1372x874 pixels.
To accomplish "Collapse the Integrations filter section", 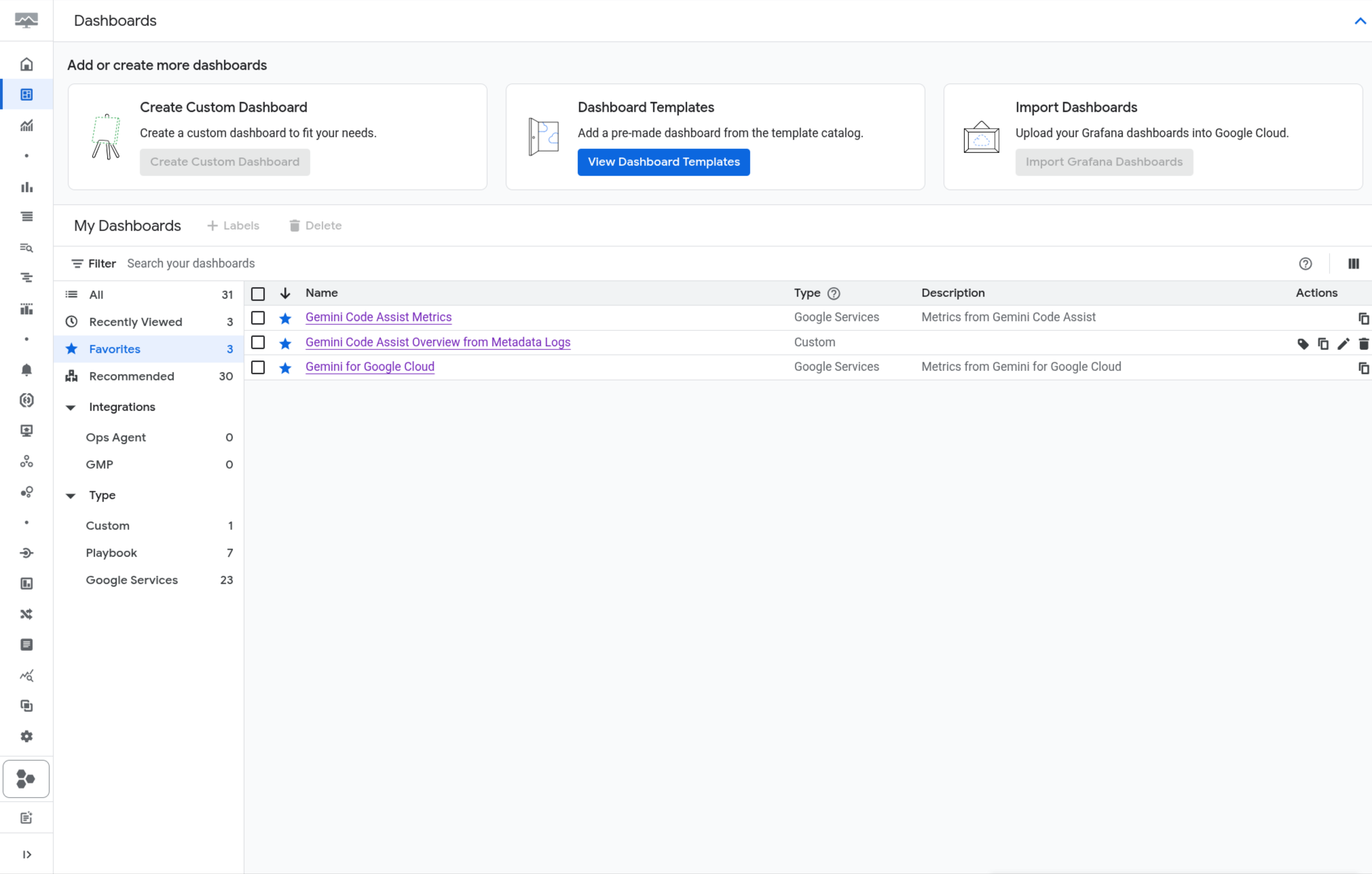I will pyautogui.click(x=70, y=407).
